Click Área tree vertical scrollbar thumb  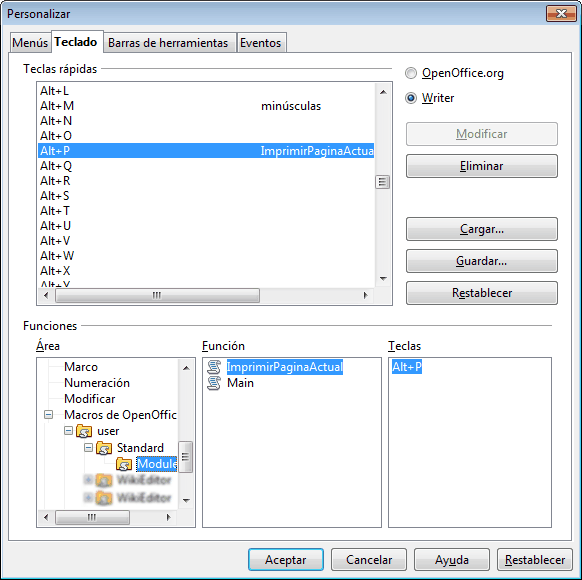pos(186,457)
